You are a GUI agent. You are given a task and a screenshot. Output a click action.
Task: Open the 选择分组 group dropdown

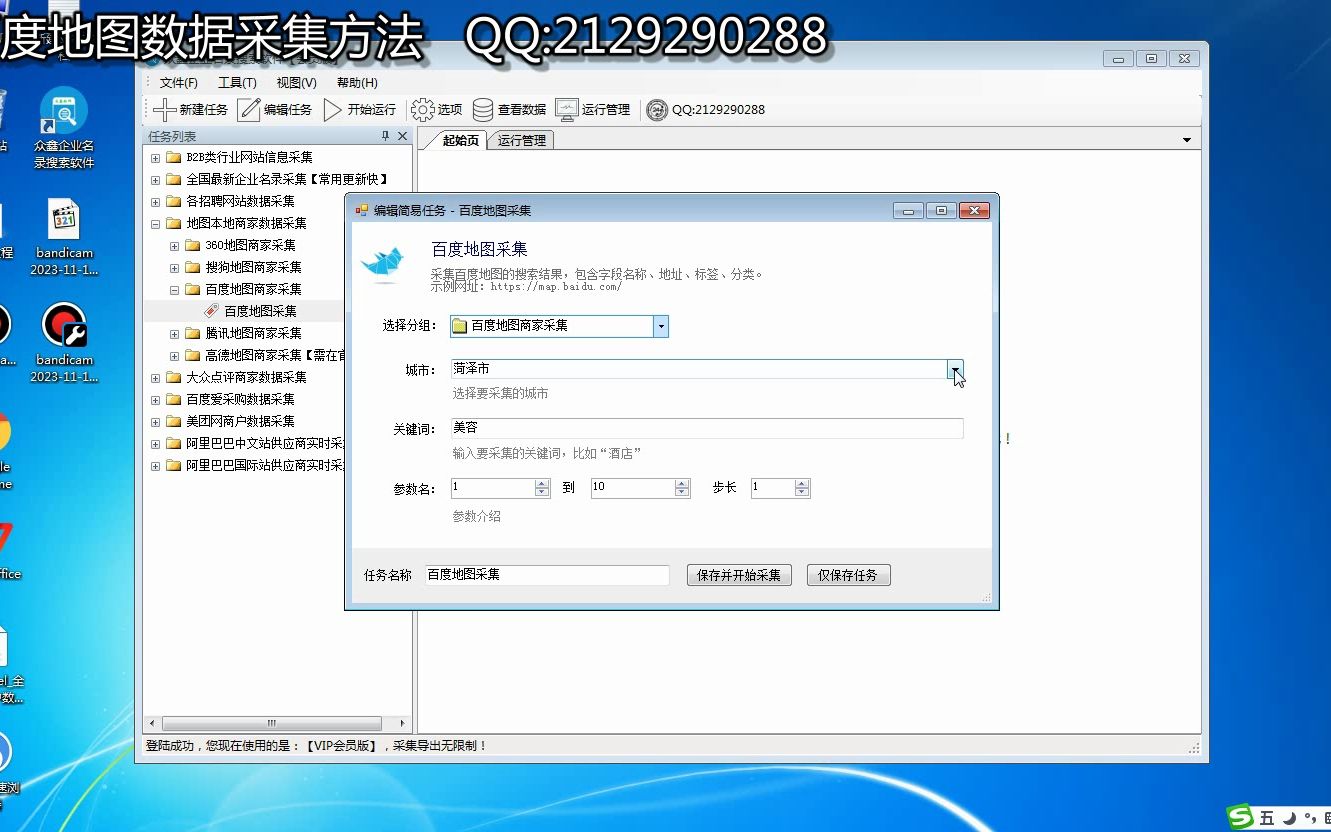coord(660,326)
